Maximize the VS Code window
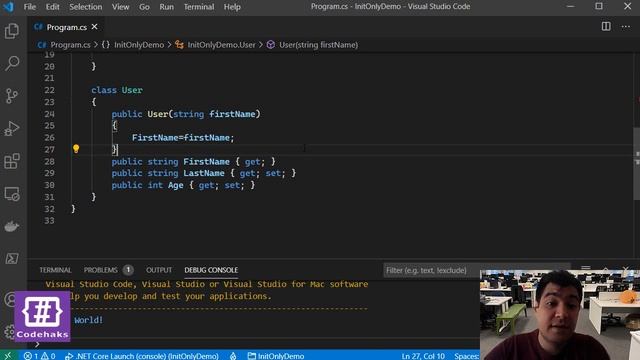Image resolution: width=640 pixels, height=360 pixels. (x=599, y=6)
